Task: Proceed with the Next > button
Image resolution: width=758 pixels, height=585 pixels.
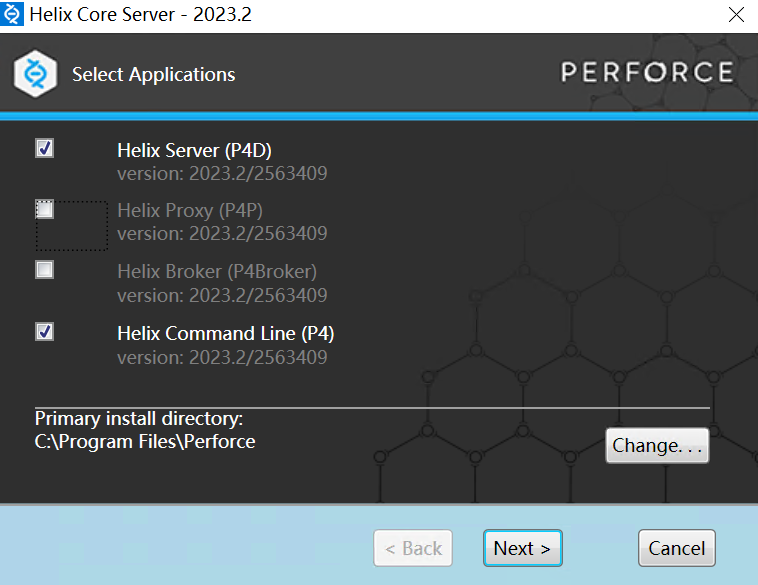Action: coord(523,548)
